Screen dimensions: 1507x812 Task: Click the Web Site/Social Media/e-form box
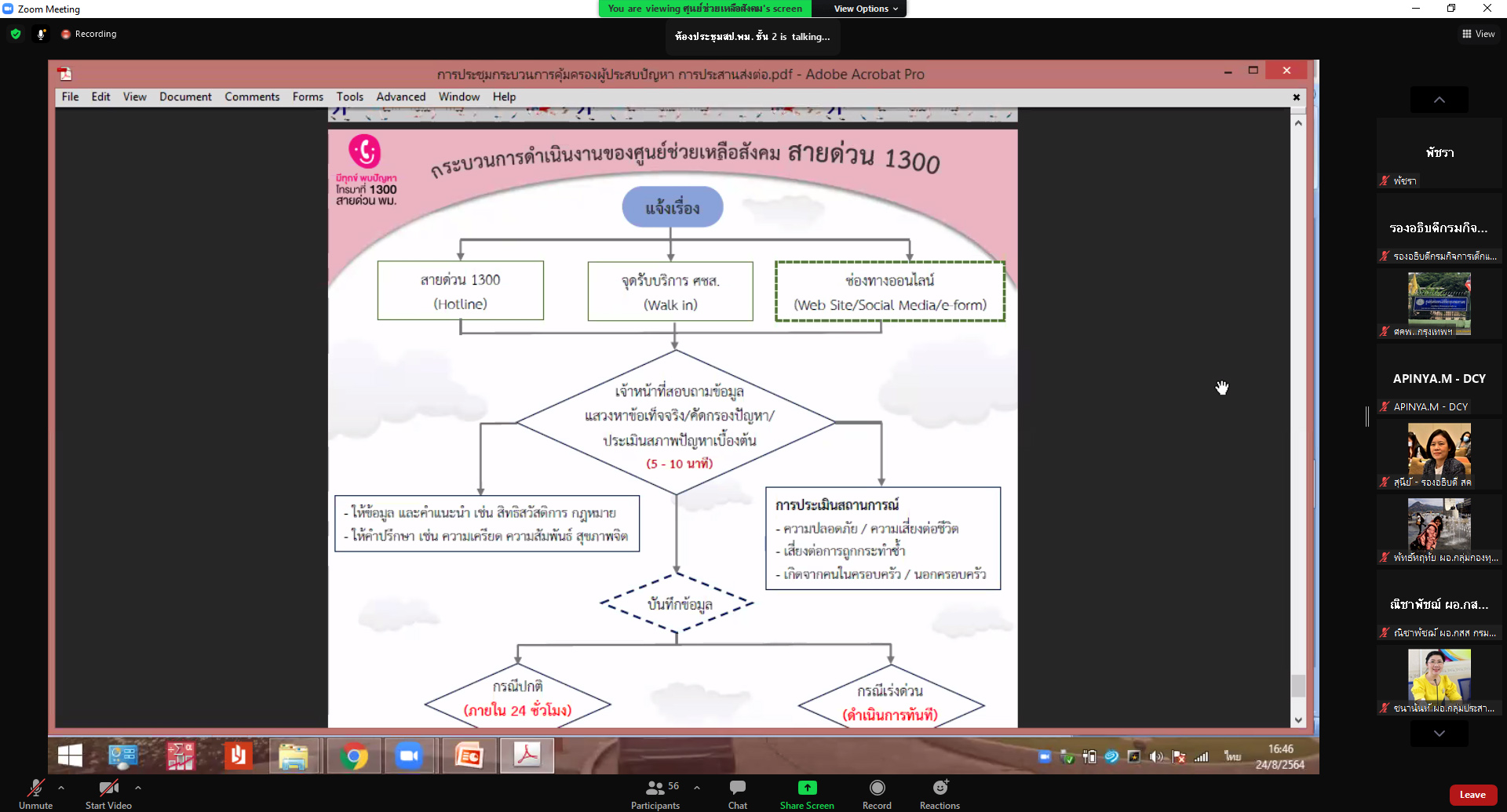pyautogui.click(x=890, y=291)
